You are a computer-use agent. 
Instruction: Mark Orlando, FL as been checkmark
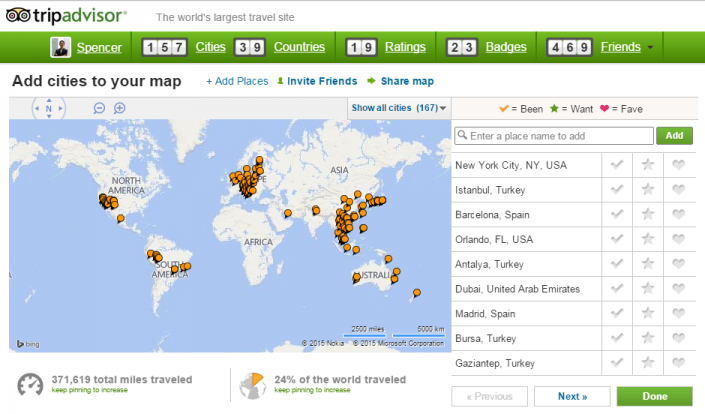point(618,240)
